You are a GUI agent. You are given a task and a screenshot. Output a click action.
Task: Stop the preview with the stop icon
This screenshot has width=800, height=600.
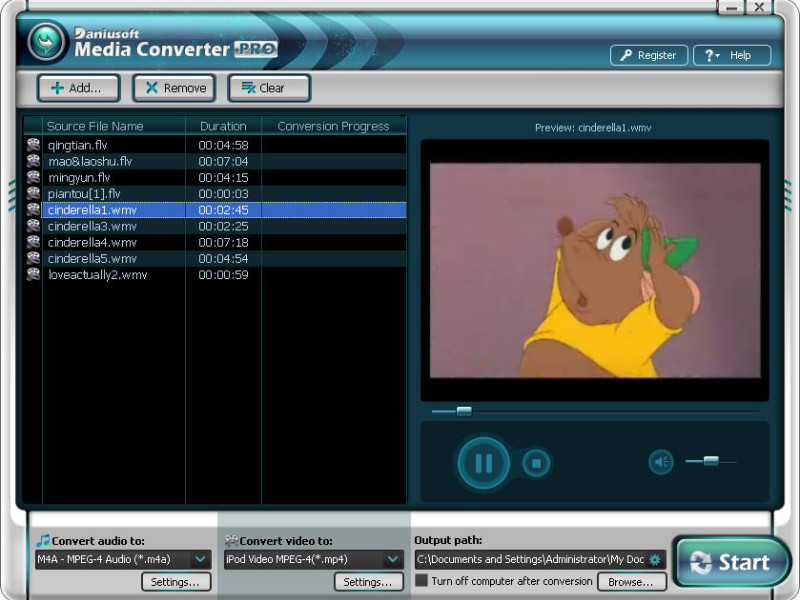[x=536, y=463]
